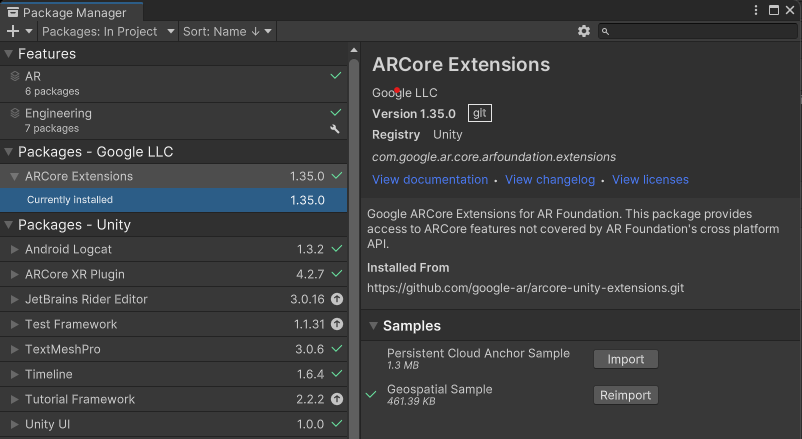Image resolution: width=802 pixels, height=439 pixels.
Task: Collapse the Features section
Action: 8,54
